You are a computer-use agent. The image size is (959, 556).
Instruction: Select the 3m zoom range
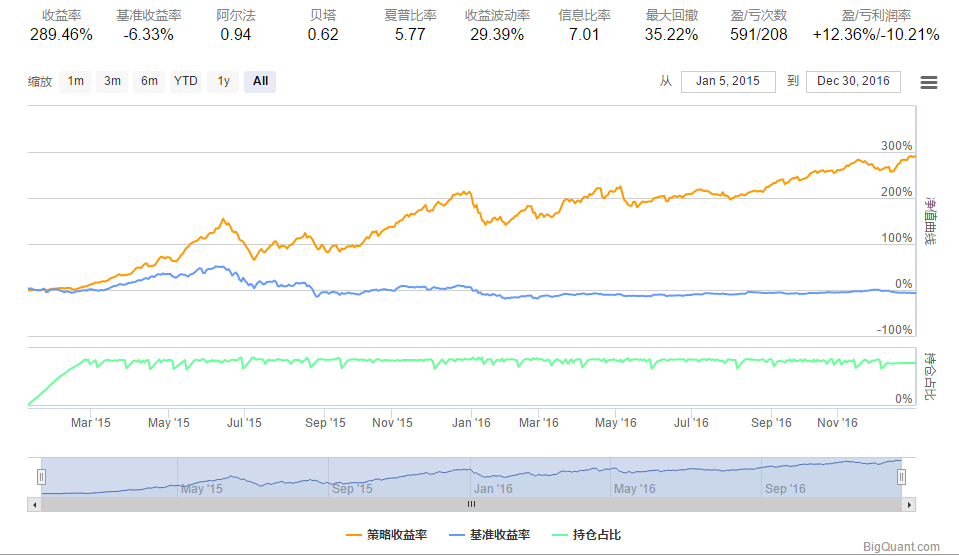click(112, 81)
